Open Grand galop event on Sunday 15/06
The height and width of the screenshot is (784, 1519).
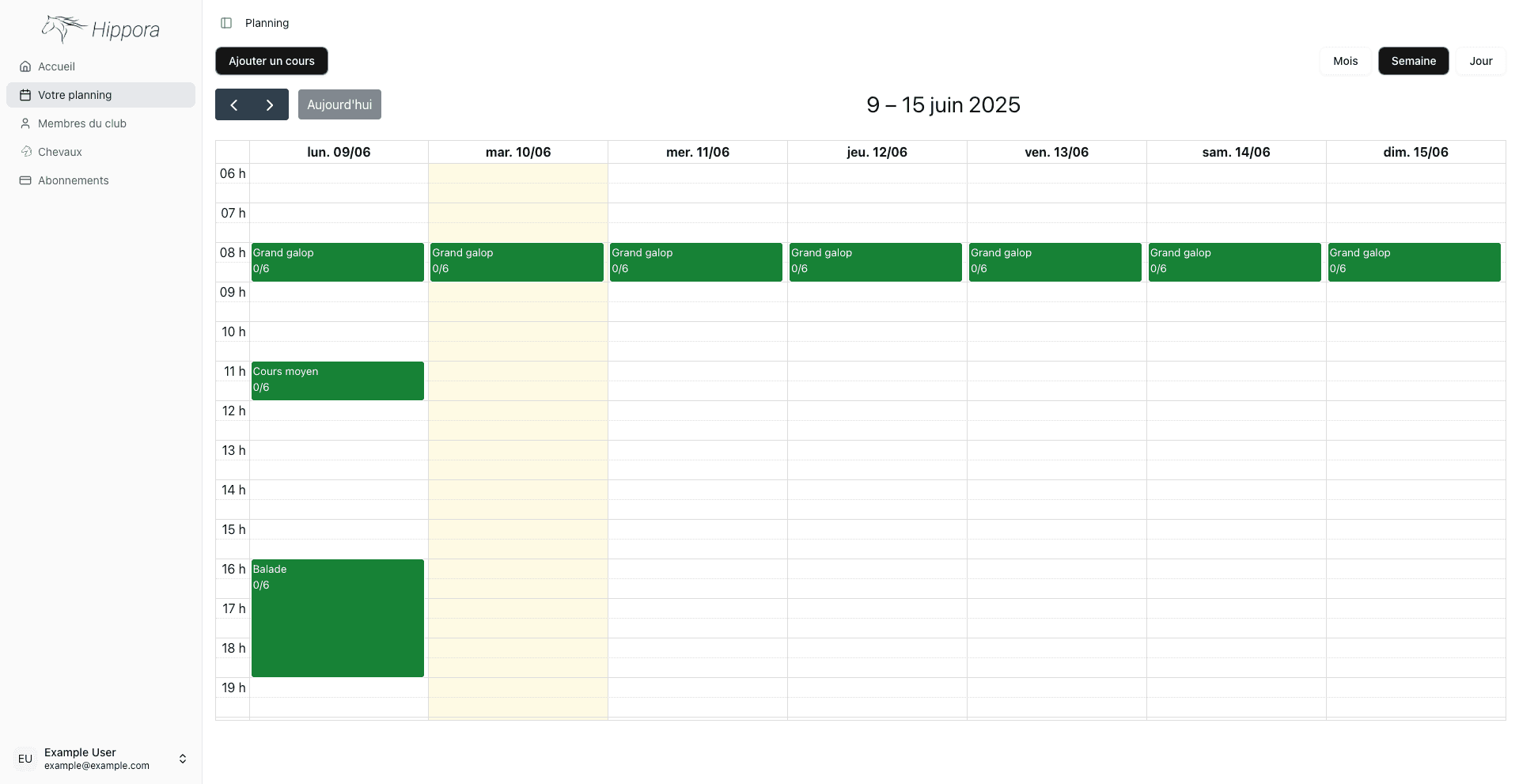[1414, 262]
